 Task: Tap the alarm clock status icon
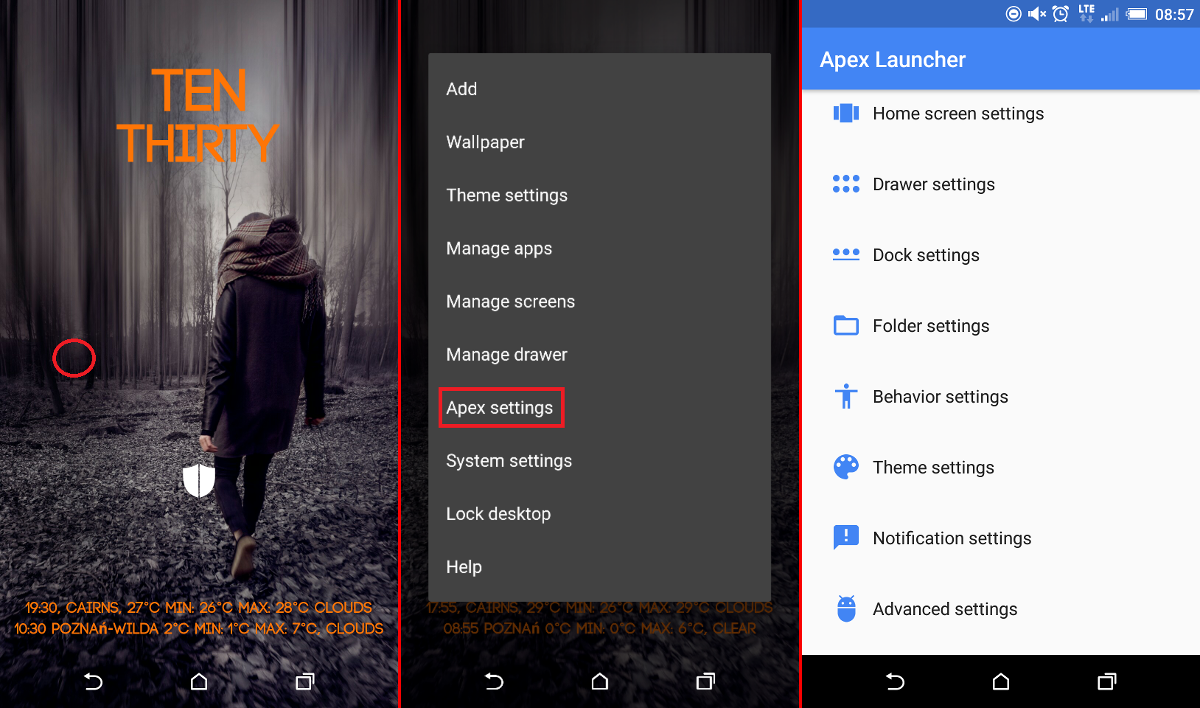click(1061, 14)
